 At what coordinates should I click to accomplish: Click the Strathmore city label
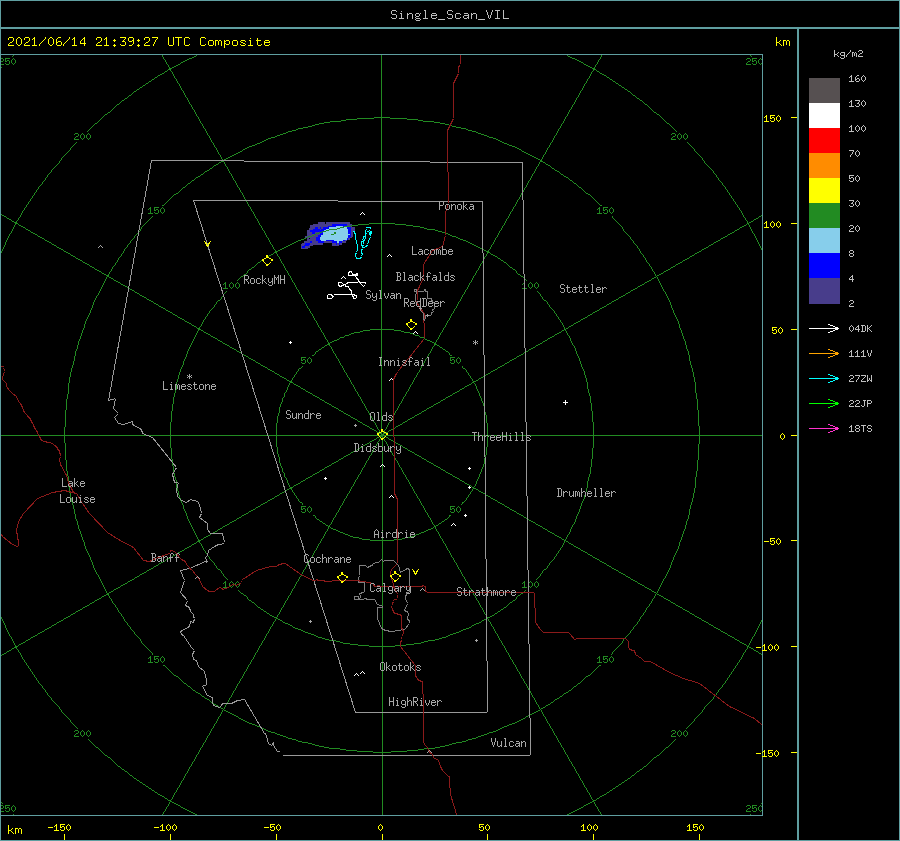click(x=486, y=592)
